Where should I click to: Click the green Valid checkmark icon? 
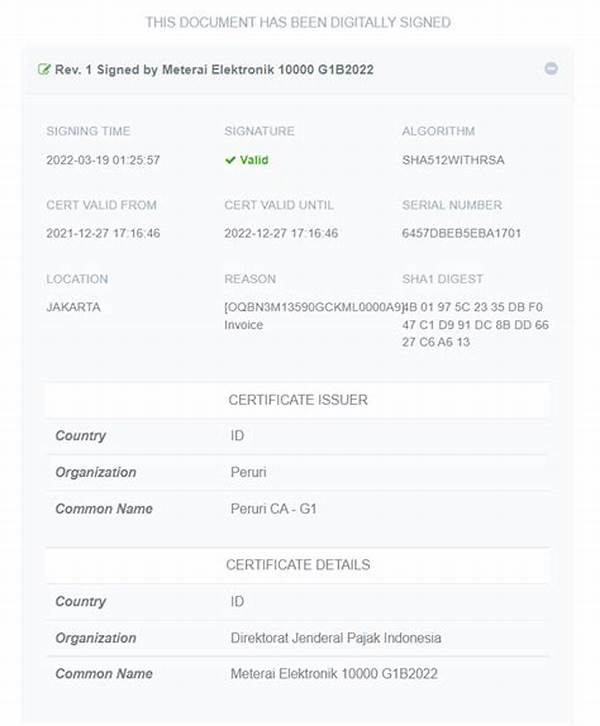tap(230, 160)
